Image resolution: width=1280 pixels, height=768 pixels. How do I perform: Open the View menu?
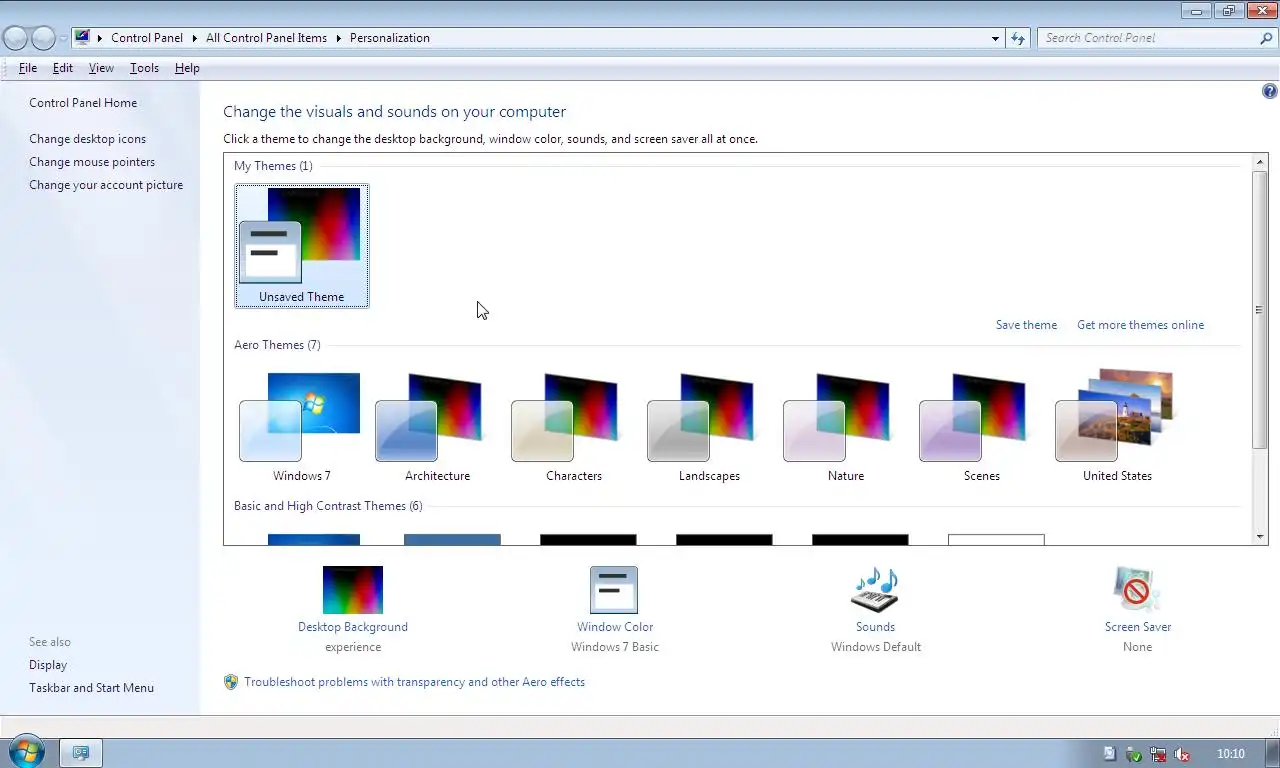pos(101,68)
